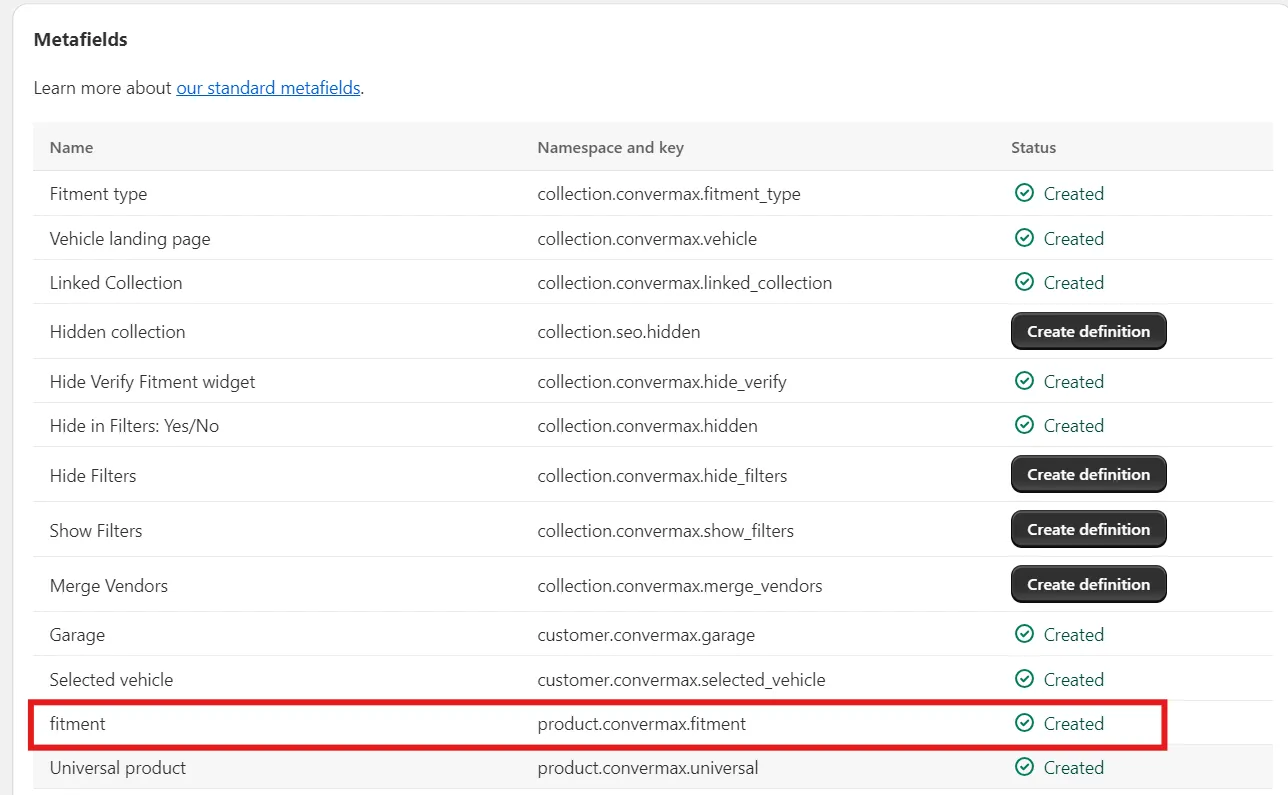Create definition for Show Filters metafield

(1088, 529)
